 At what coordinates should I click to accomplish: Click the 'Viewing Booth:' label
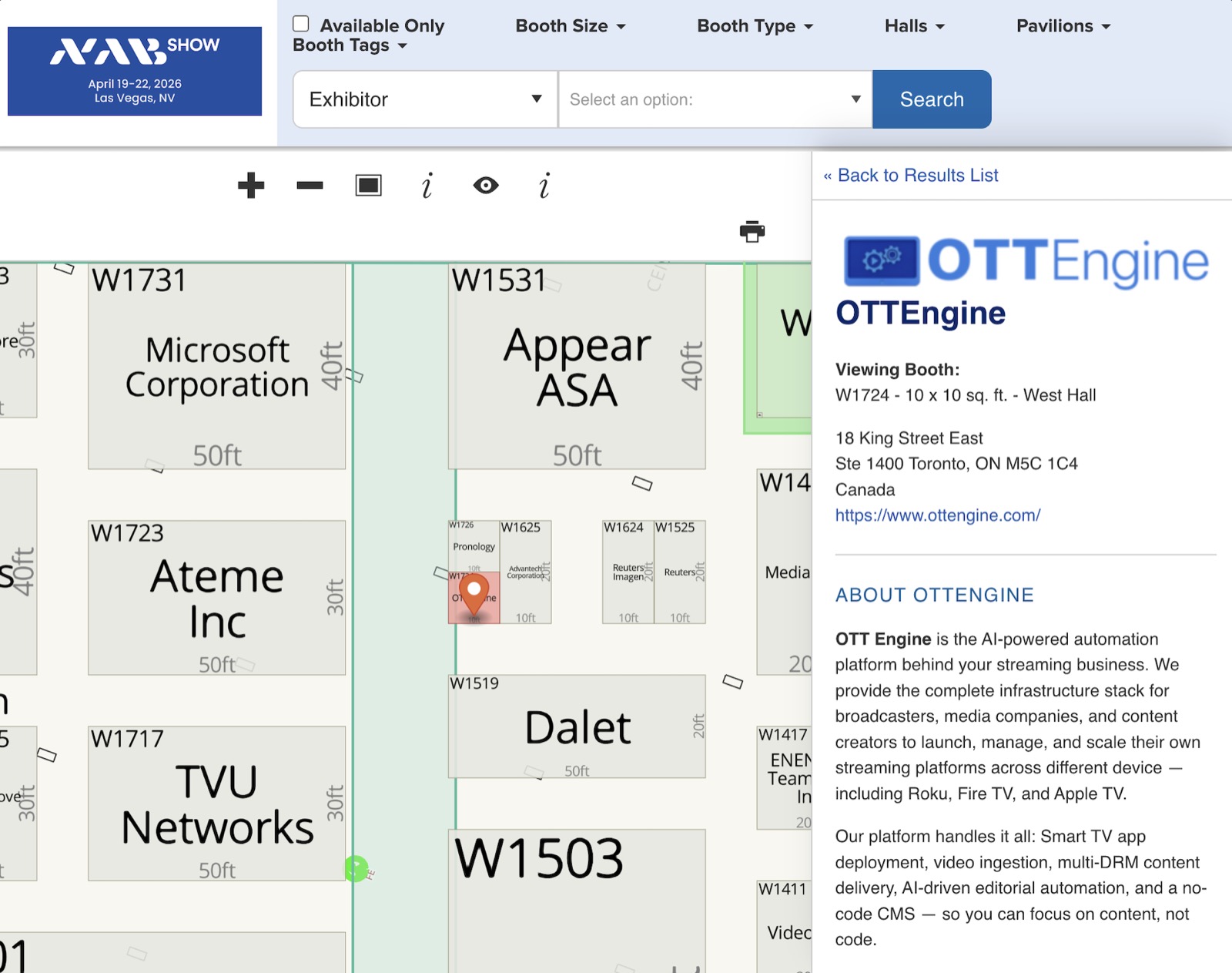pos(898,370)
